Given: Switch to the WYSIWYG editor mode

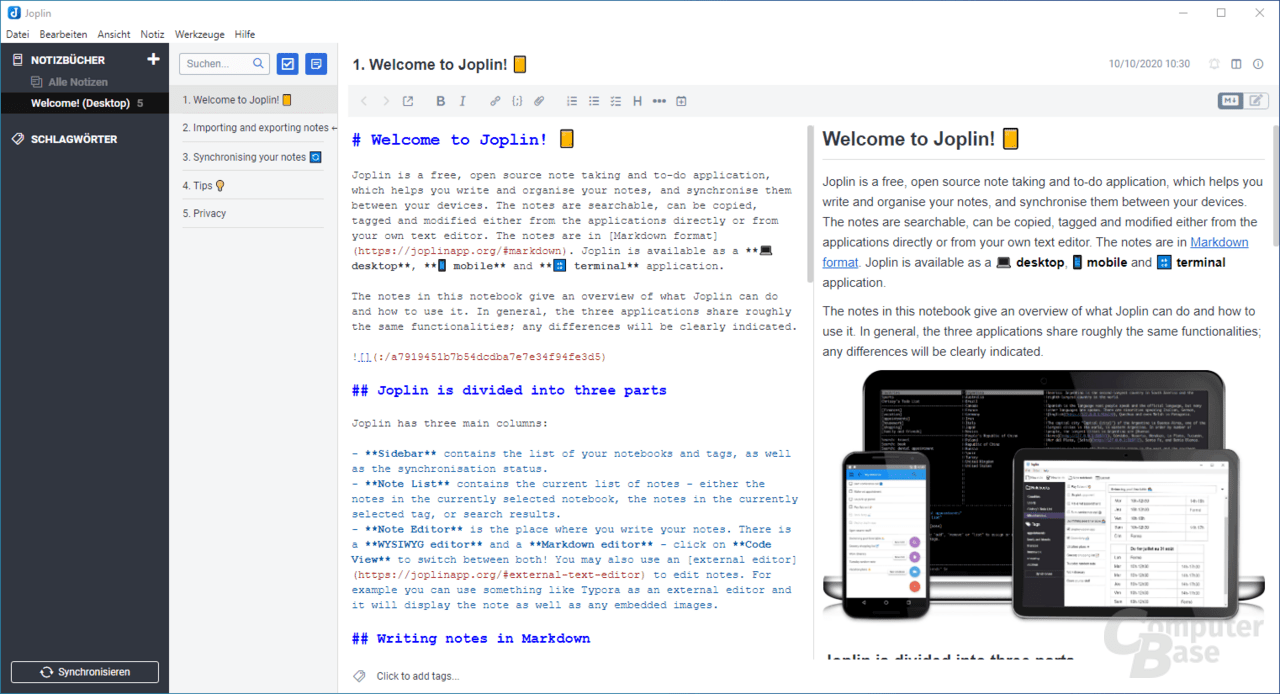Looking at the screenshot, I should [1255, 101].
